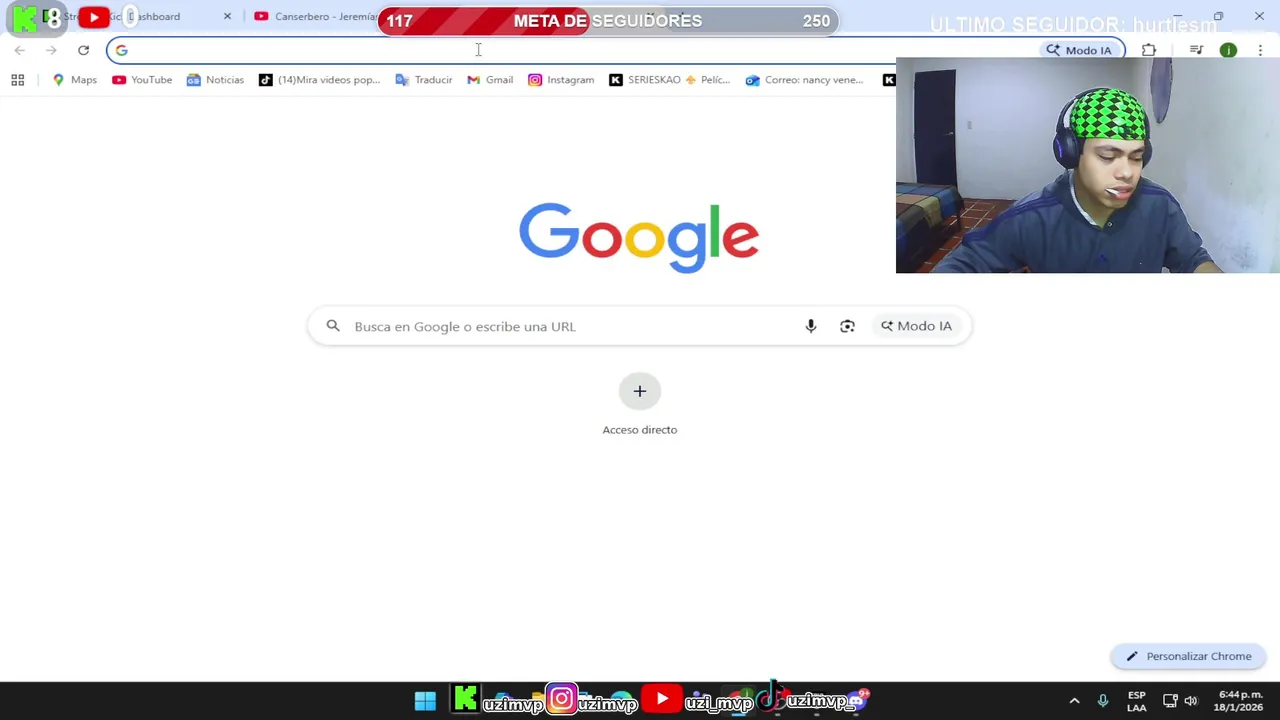Open the green Chrome profile avatar

pos(1228,50)
